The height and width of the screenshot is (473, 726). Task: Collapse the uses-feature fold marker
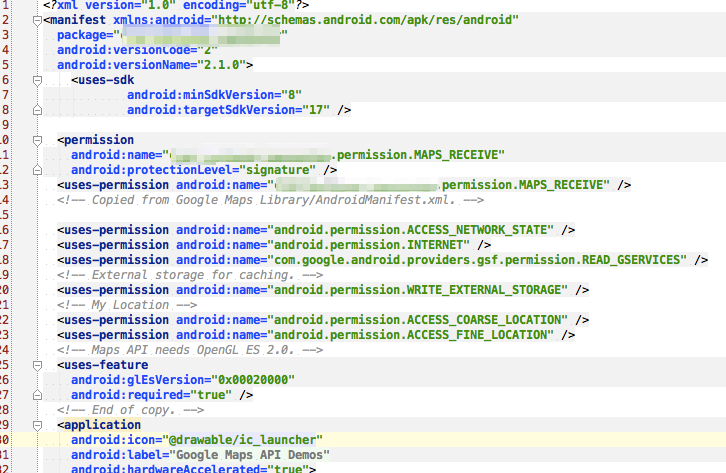[38, 366]
